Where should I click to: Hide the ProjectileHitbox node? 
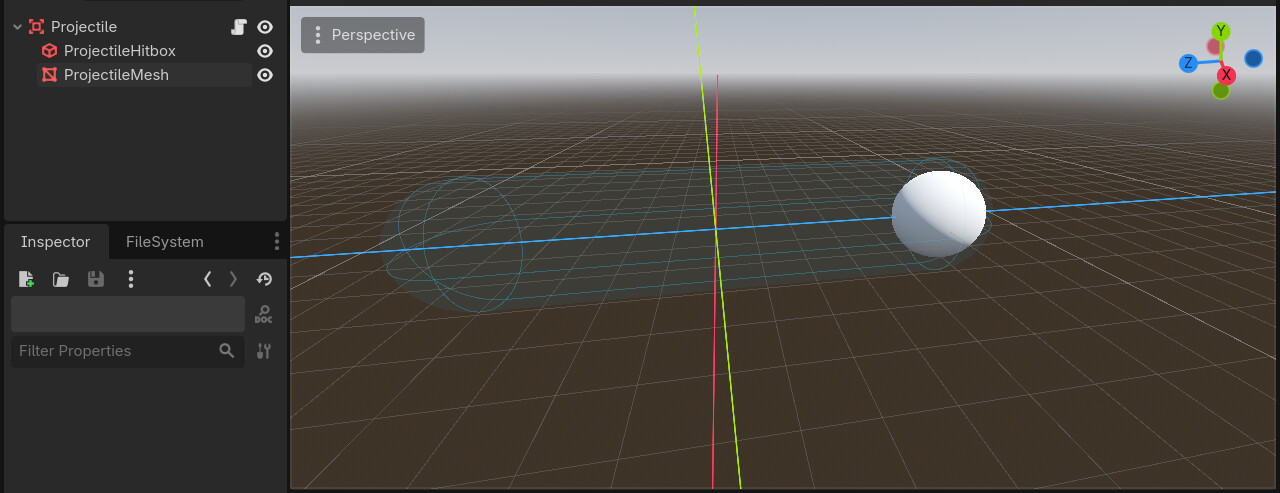pyautogui.click(x=265, y=51)
